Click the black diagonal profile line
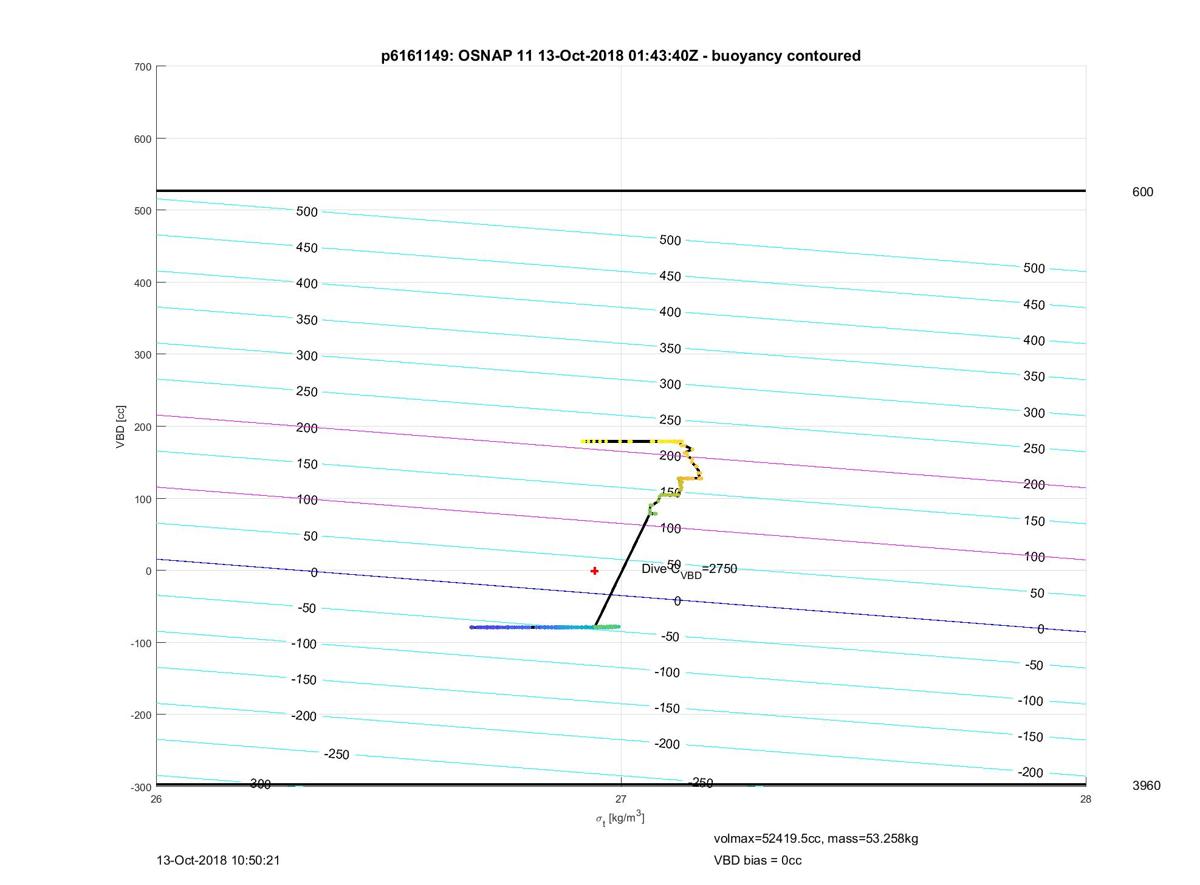The image size is (1200, 885). click(622, 568)
